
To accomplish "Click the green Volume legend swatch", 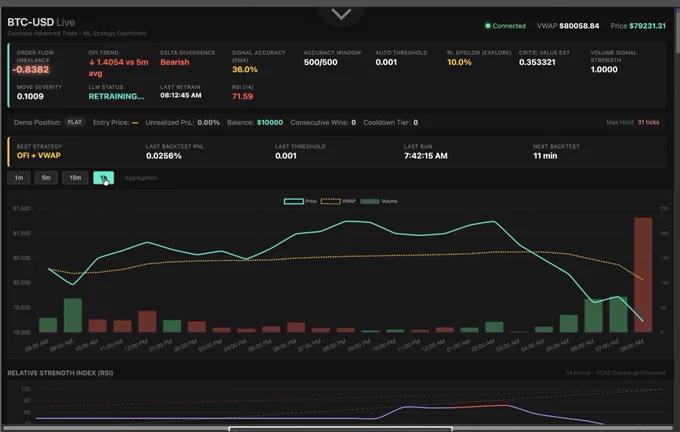I will tap(369, 201).
